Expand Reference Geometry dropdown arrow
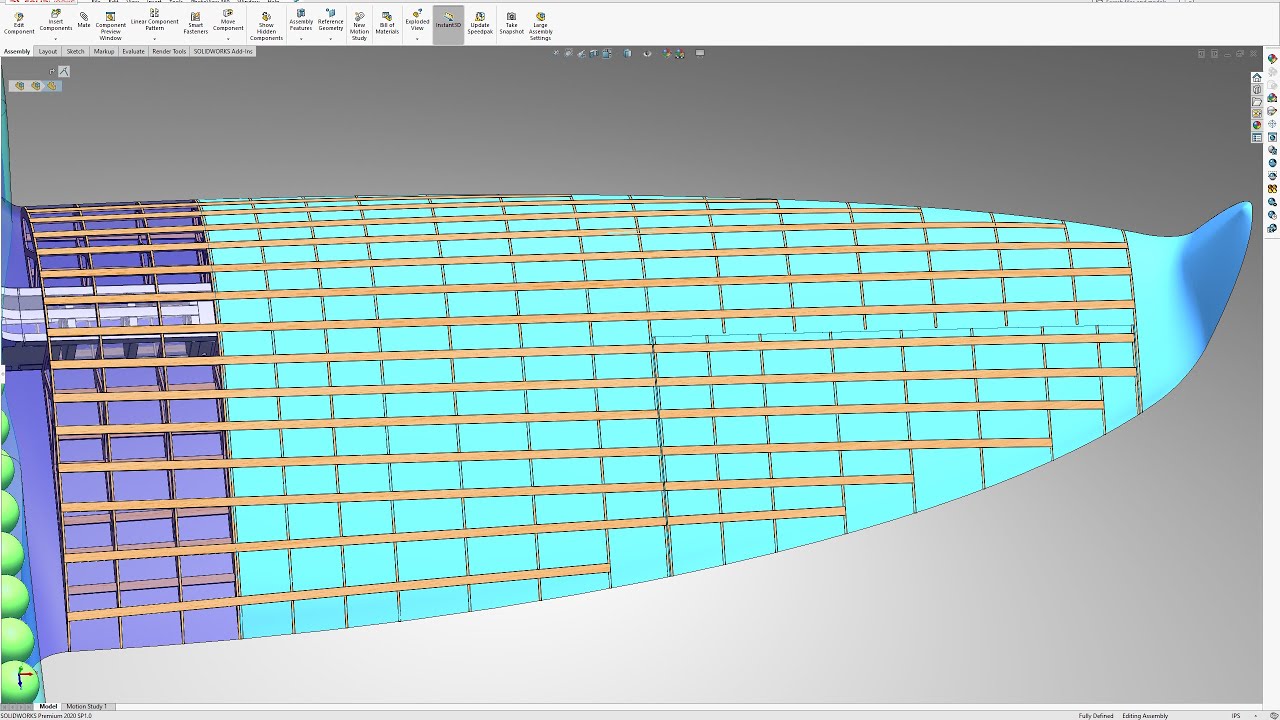The width and height of the screenshot is (1280, 720). 331,39
